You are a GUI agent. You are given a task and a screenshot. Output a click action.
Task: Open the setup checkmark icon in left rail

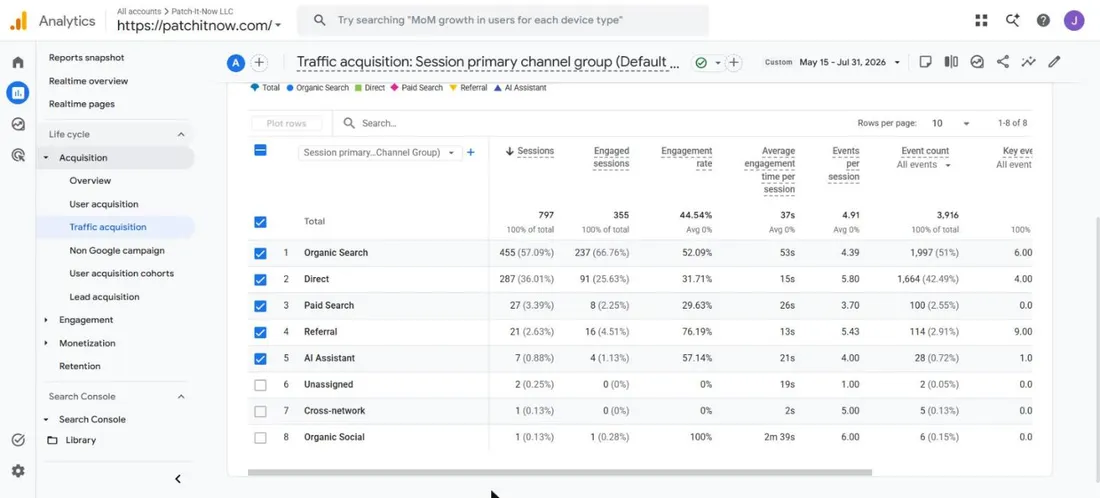pos(18,440)
